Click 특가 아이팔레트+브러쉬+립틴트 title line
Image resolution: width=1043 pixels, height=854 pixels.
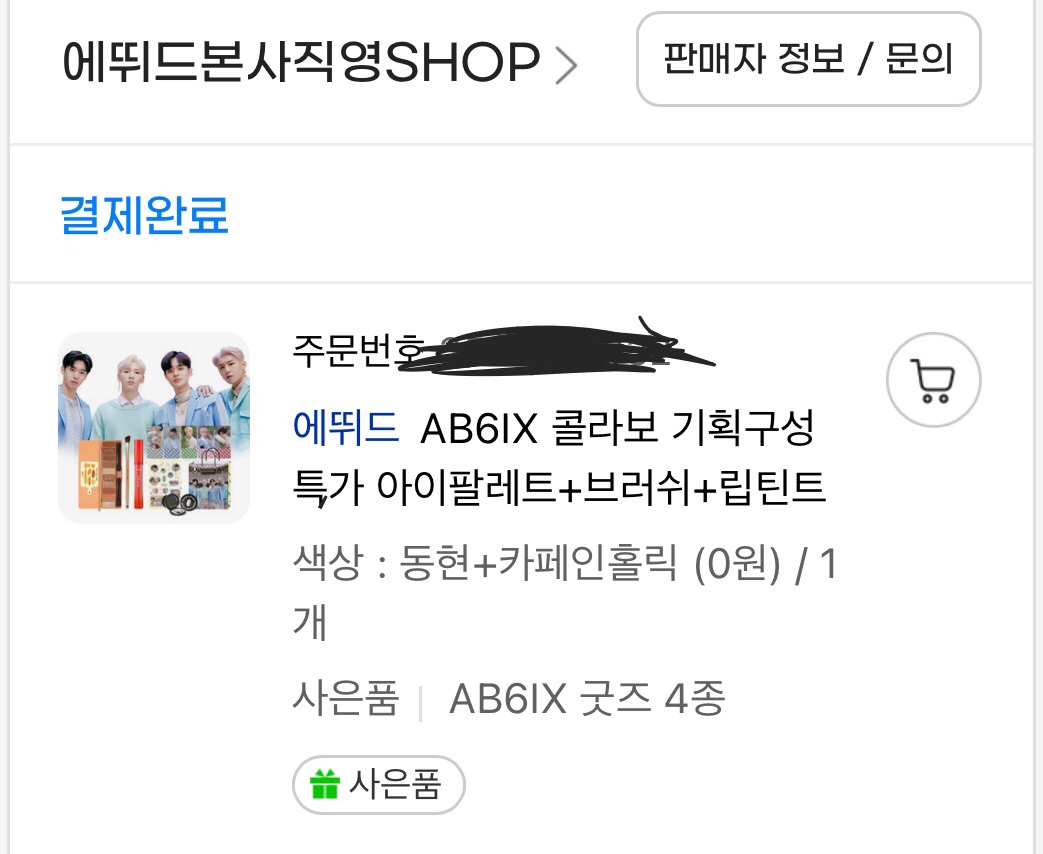pyautogui.click(x=559, y=487)
